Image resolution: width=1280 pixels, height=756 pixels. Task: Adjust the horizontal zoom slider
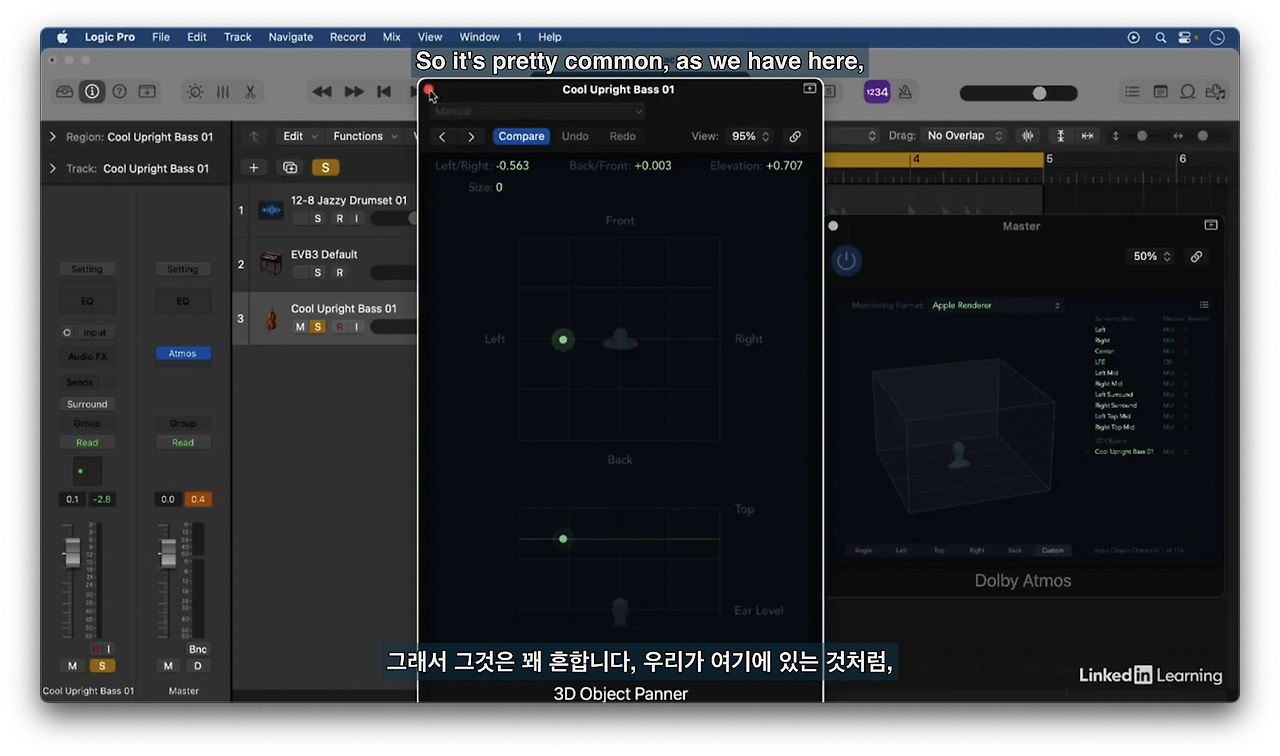tap(1202, 136)
